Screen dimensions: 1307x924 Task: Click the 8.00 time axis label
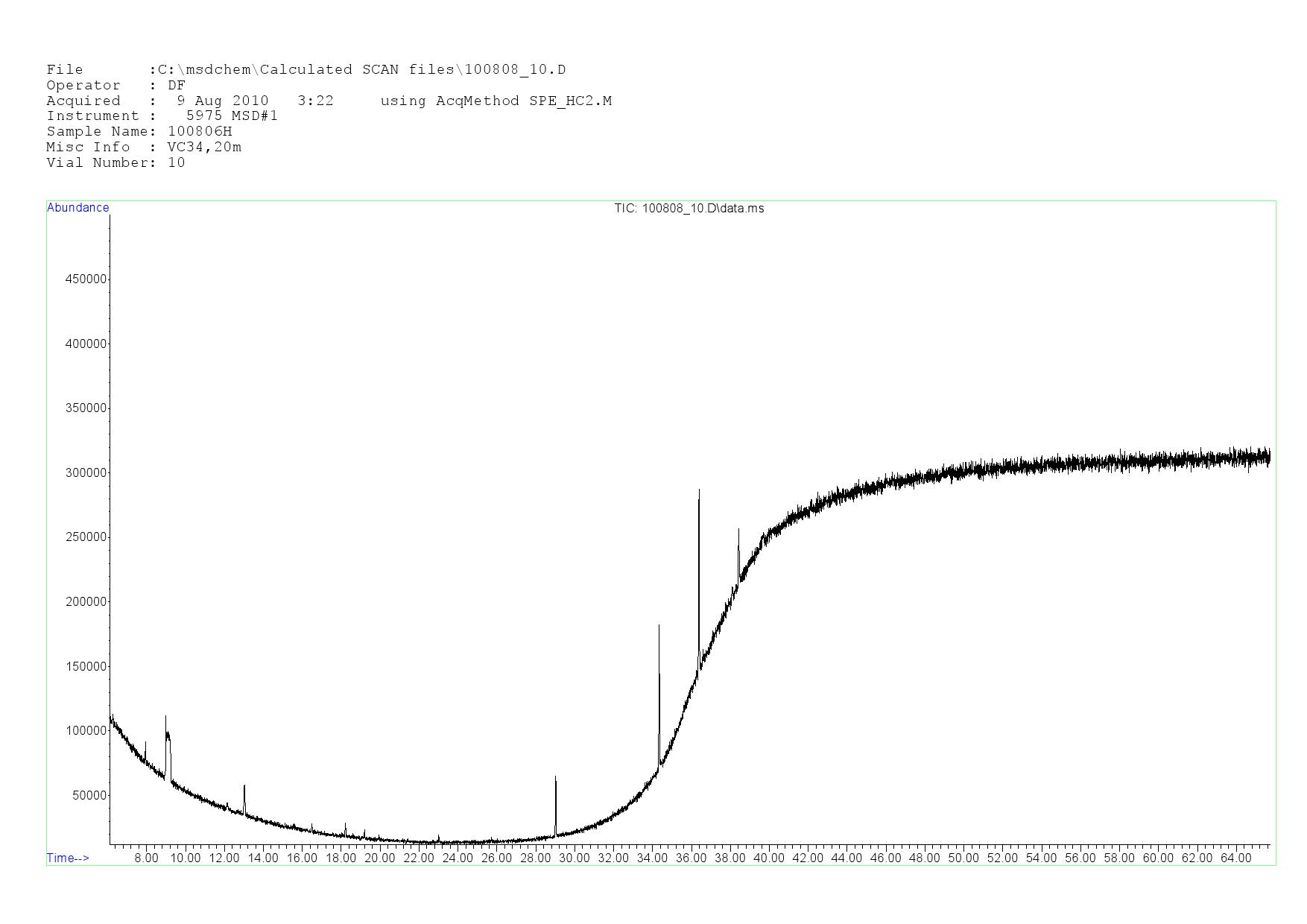tap(146, 858)
